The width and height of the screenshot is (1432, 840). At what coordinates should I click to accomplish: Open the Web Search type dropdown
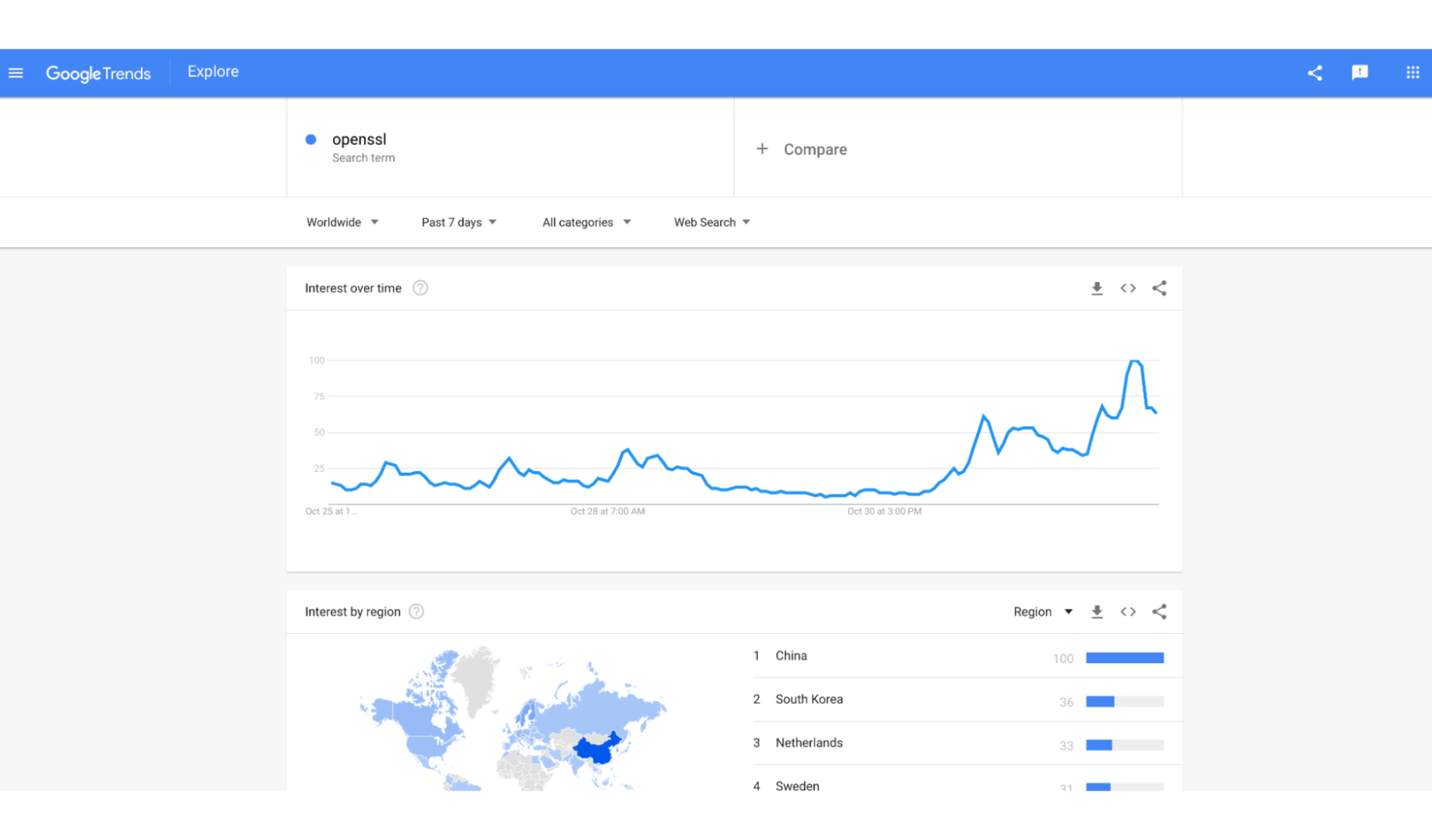711,223
